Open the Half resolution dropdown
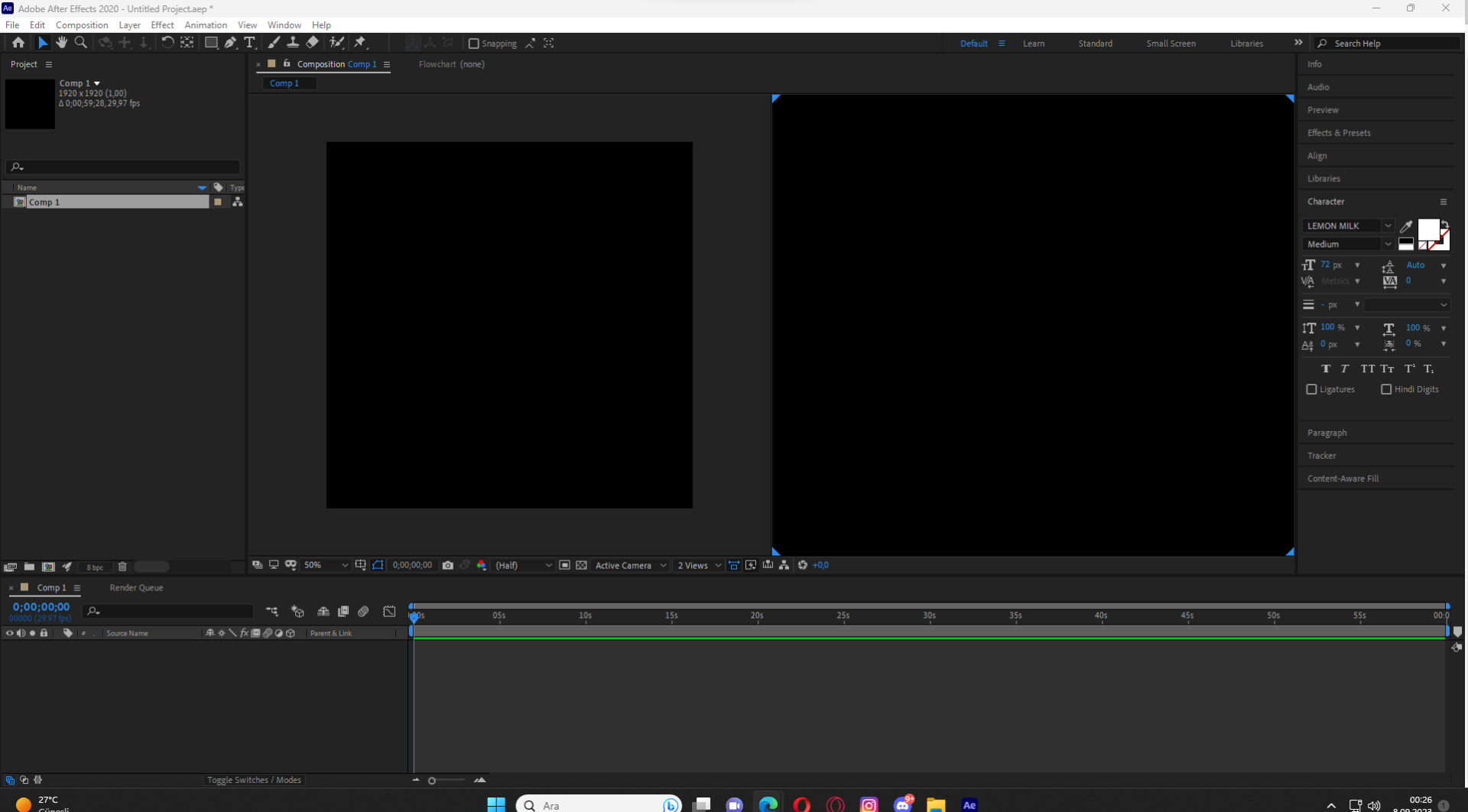 pos(524,565)
